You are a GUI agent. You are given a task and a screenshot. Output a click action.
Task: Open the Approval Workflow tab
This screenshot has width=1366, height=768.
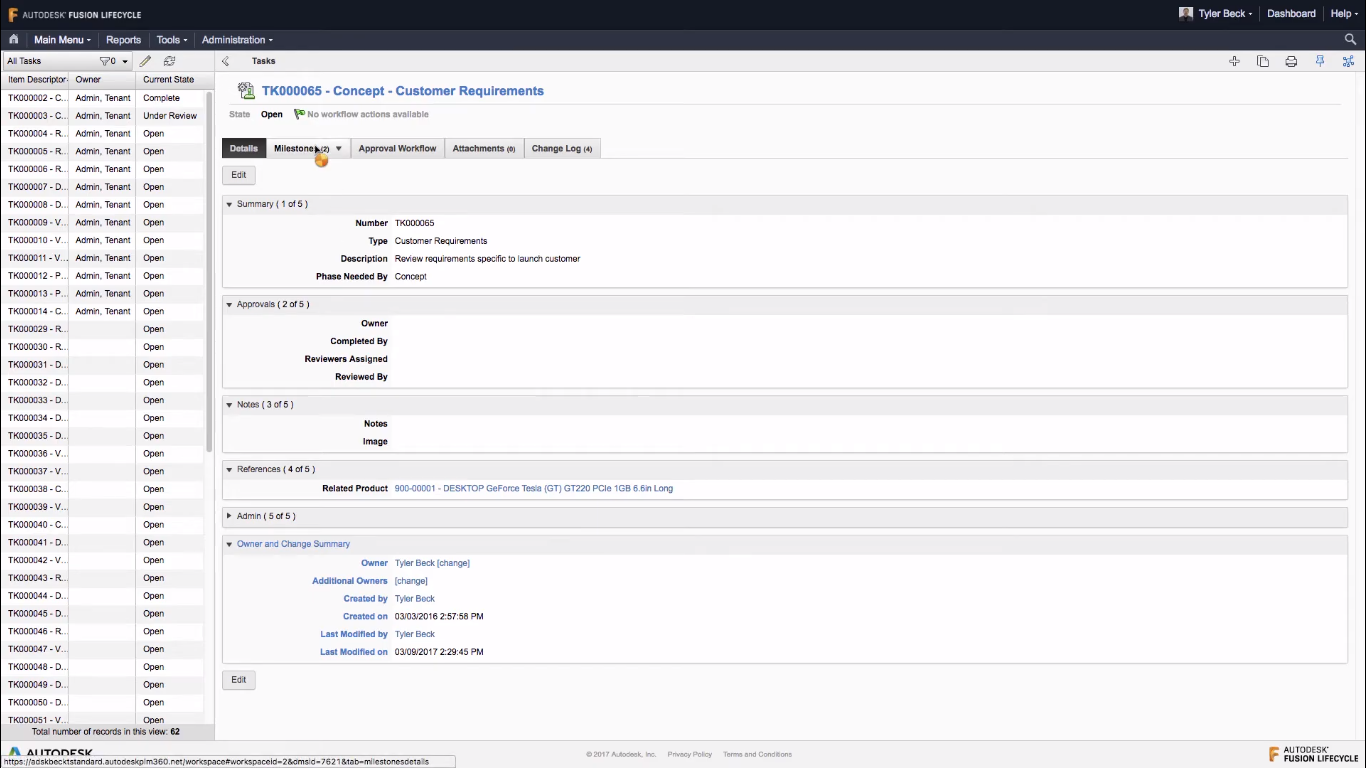[397, 149]
